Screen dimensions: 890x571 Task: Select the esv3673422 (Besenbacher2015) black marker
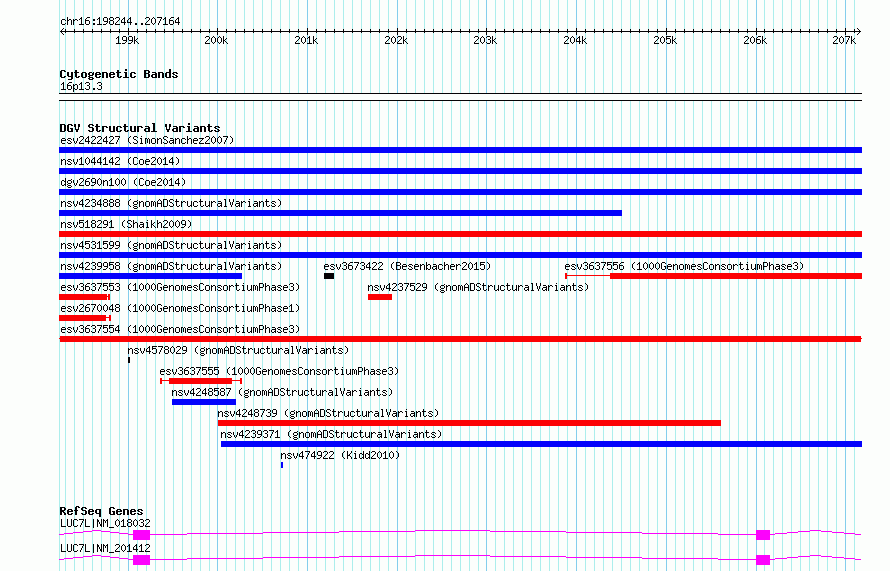click(329, 276)
